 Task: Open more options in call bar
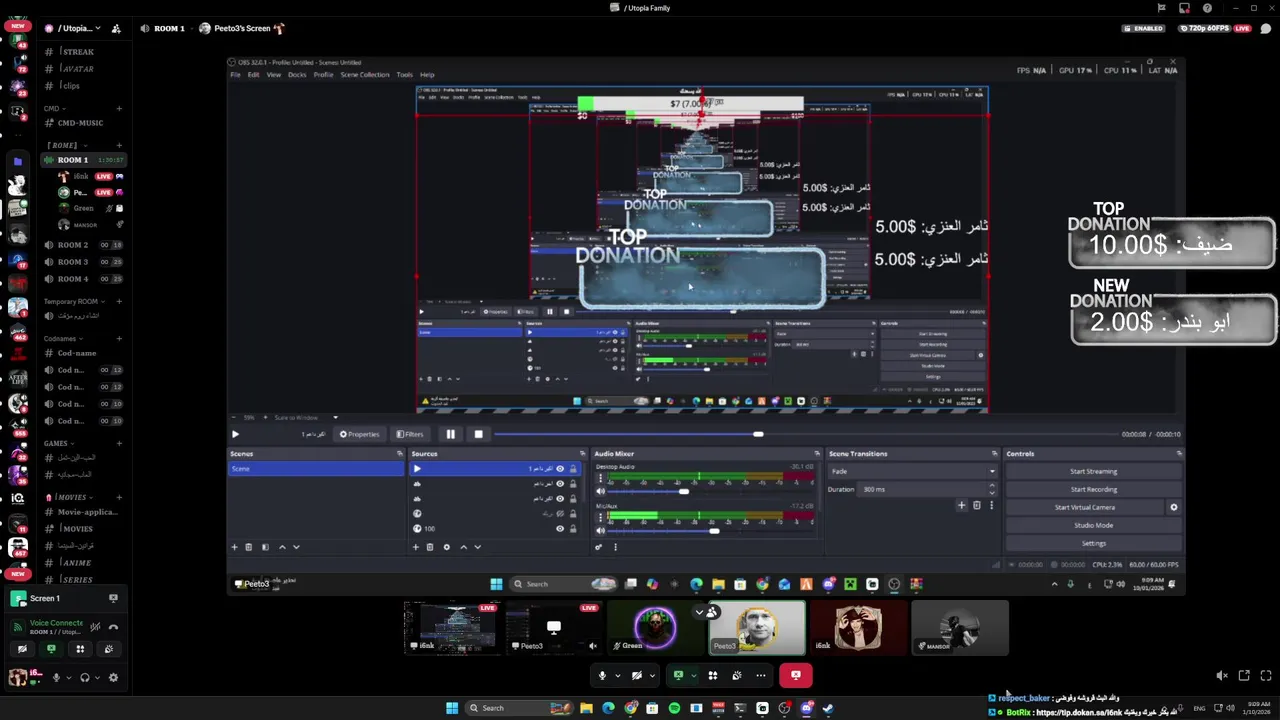761,675
